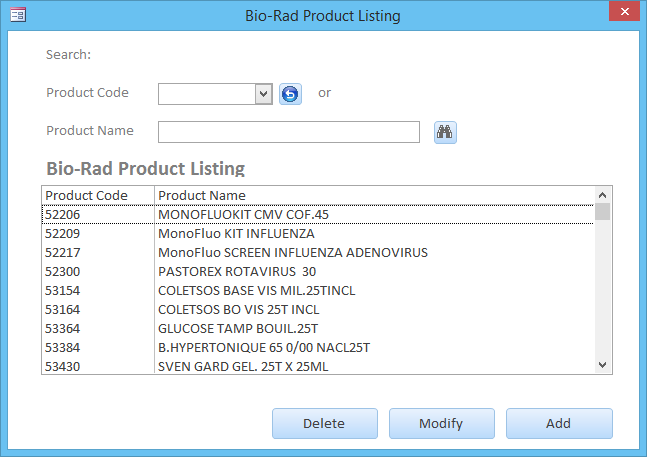Select the GLUCOSE TAMP BOUIL.25T row
Viewport: 647px width, 457px height.
[x=318, y=328]
